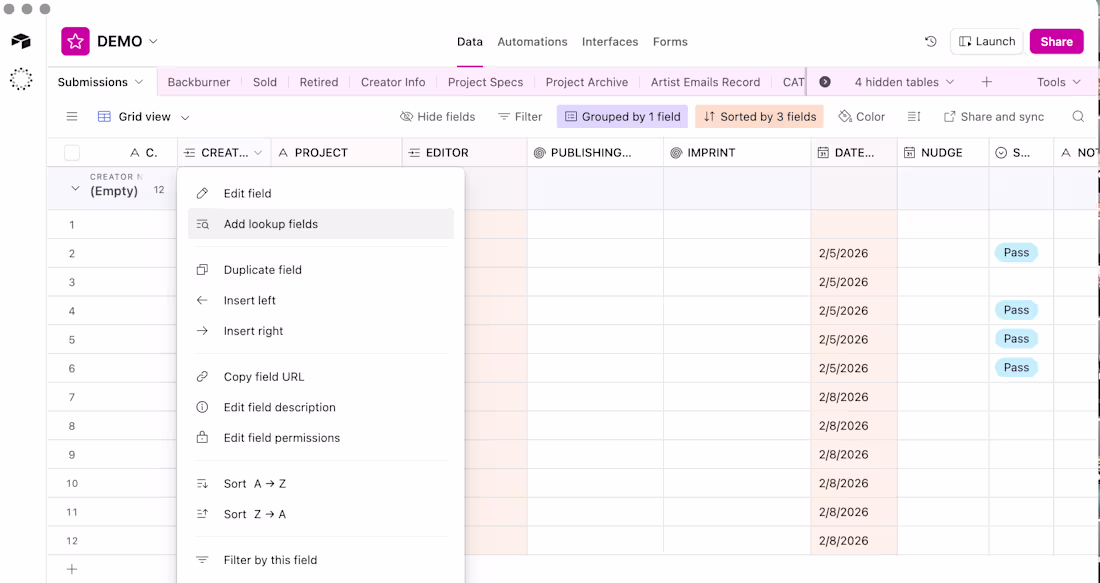Open base history clock icon
This screenshot has width=1100, height=583.
click(931, 42)
